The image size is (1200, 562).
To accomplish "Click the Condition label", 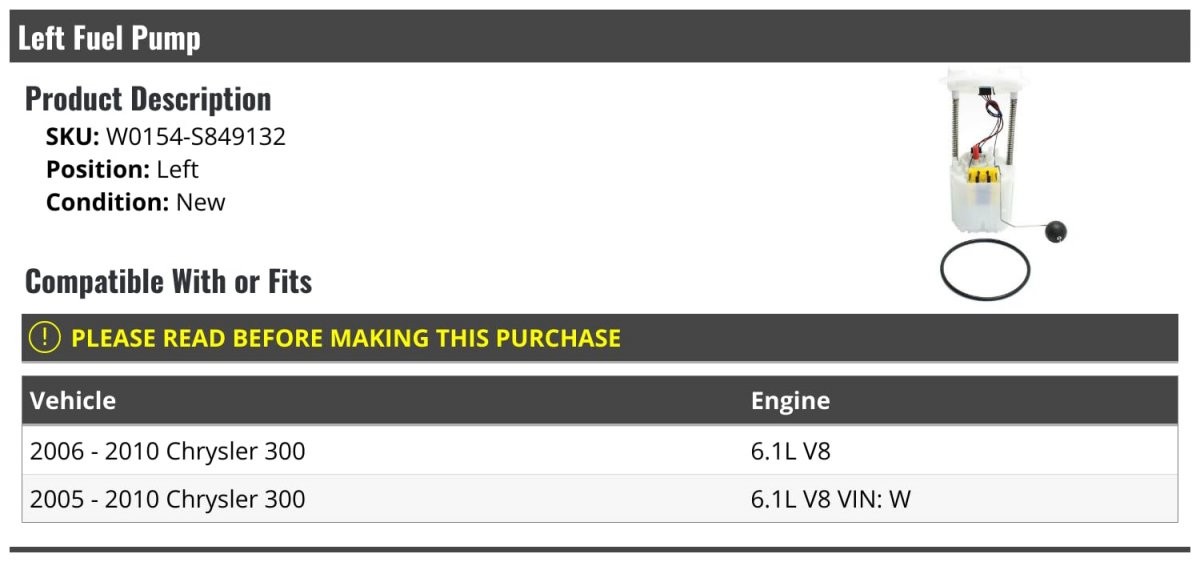I will click(107, 202).
